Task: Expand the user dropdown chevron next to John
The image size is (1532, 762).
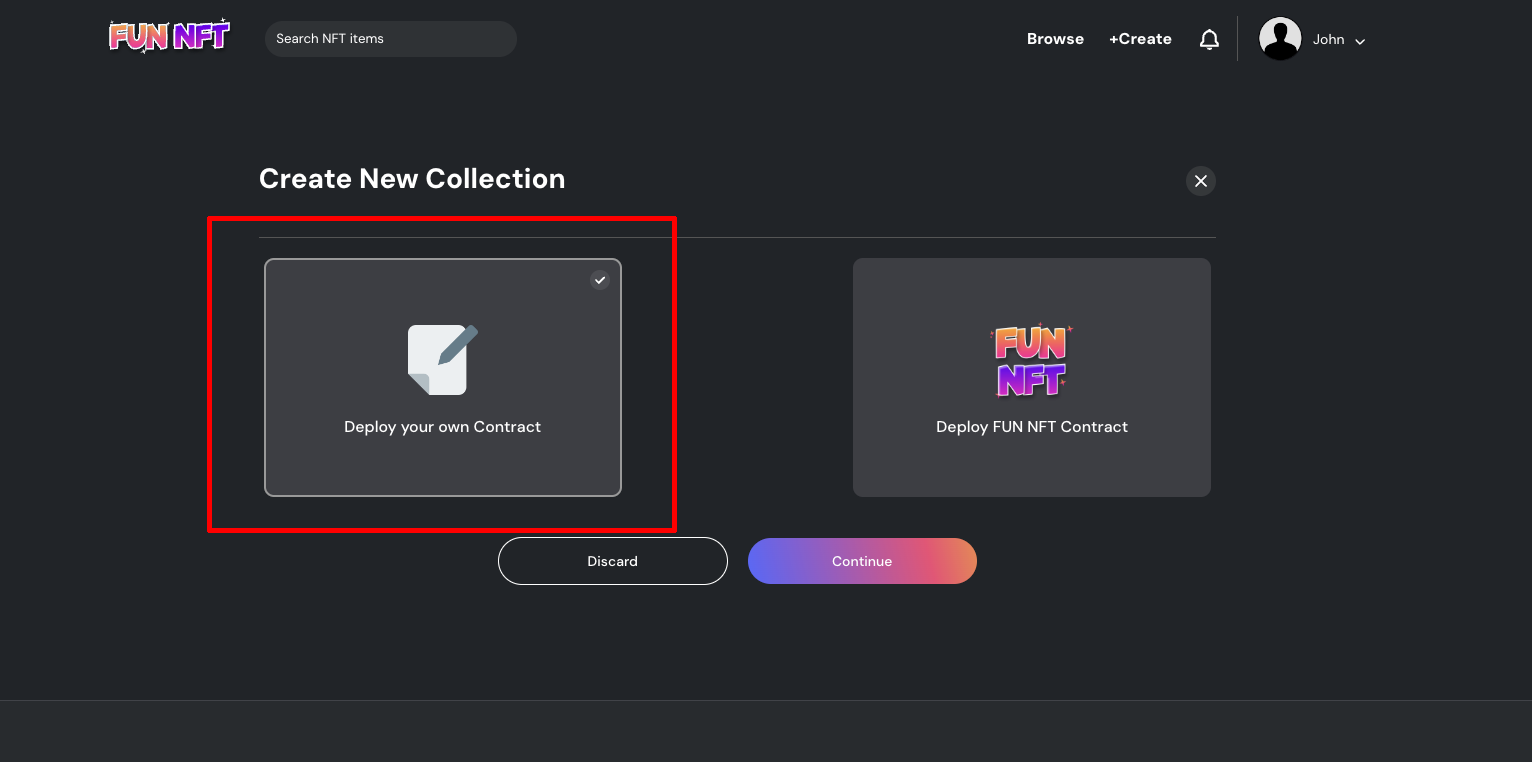Action: click(x=1360, y=41)
